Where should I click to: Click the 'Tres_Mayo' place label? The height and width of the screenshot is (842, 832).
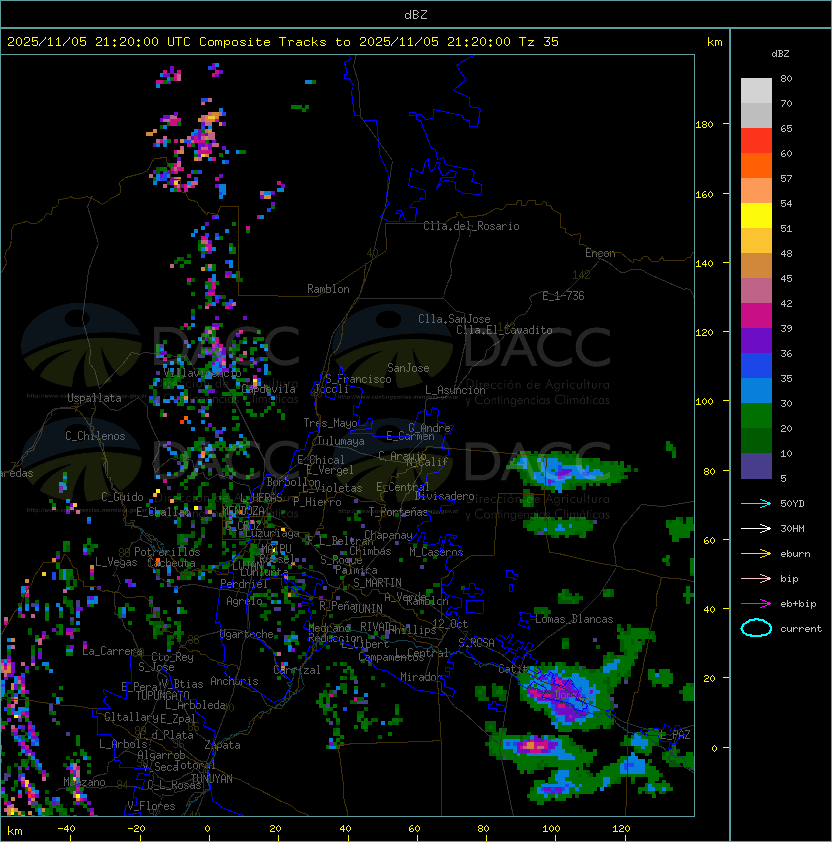tap(330, 423)
